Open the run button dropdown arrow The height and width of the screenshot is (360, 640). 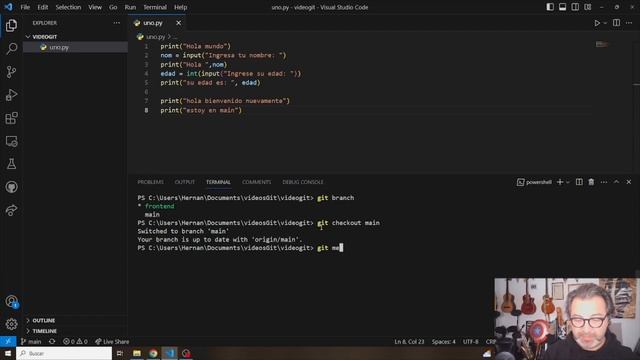(605, 23)
